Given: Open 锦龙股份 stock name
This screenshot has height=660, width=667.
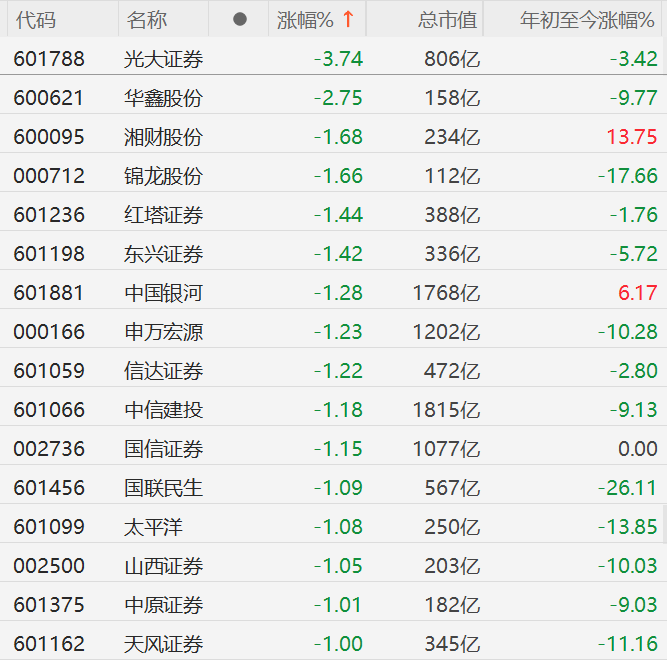Looking at the screenshot, I should click(163, 176).
